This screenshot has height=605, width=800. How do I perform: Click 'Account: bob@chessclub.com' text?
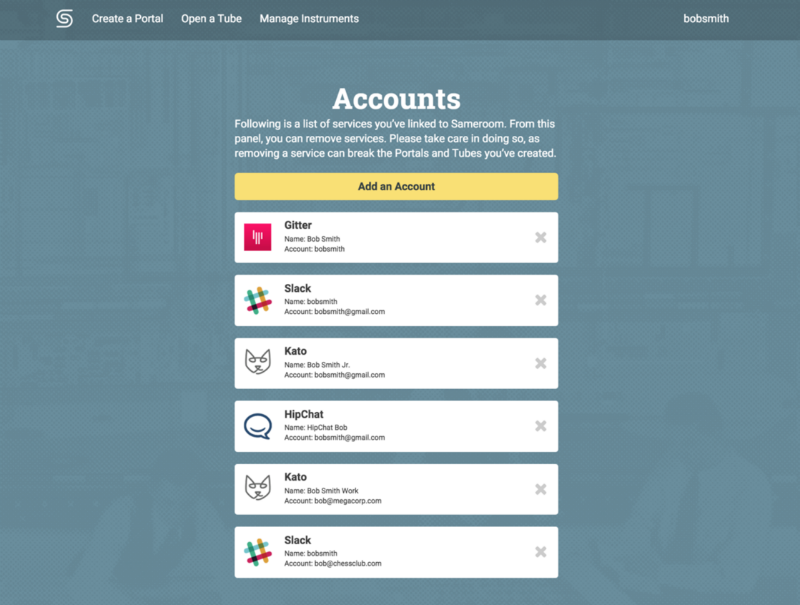pyautogui.click(x=333, y=564)
